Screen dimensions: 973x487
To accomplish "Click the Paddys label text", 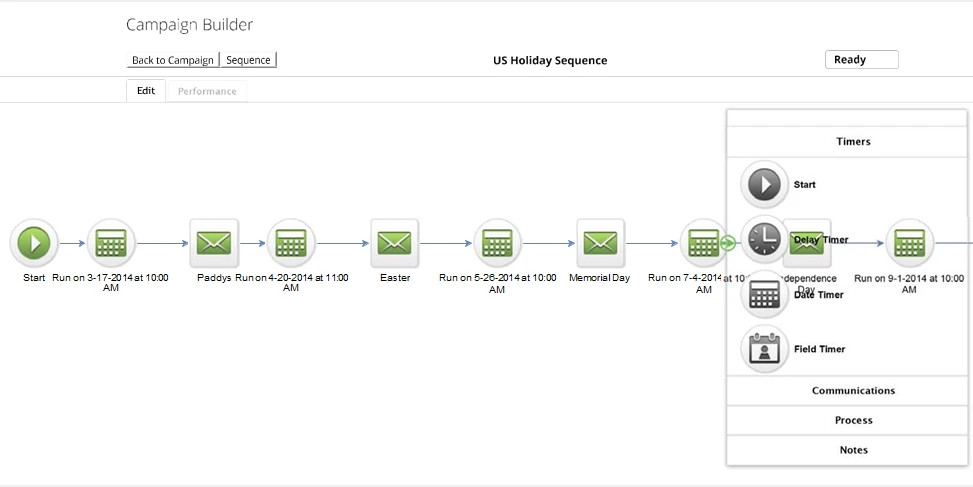I will point(214,278).
